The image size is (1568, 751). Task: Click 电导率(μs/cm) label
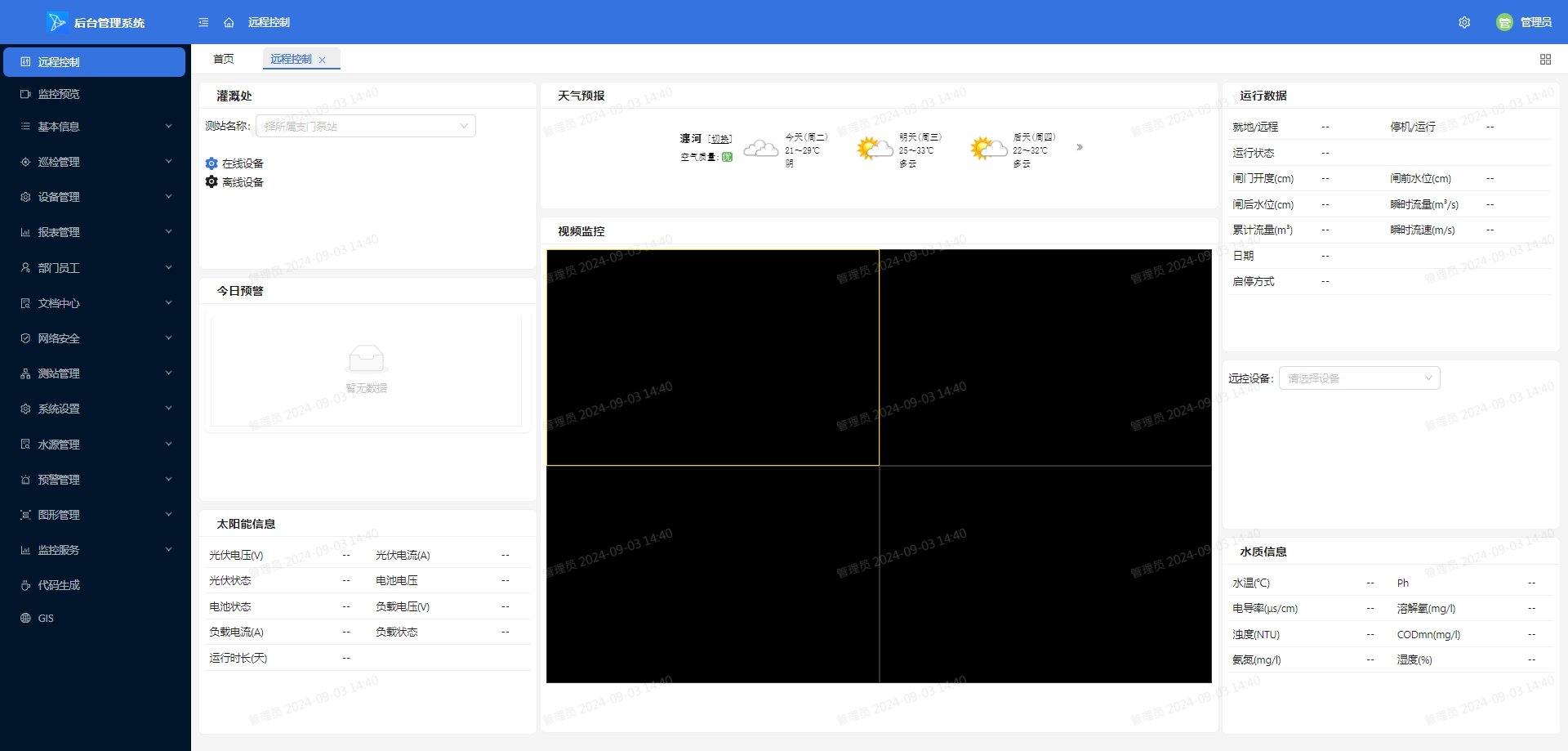click(x=1265, y=608)
